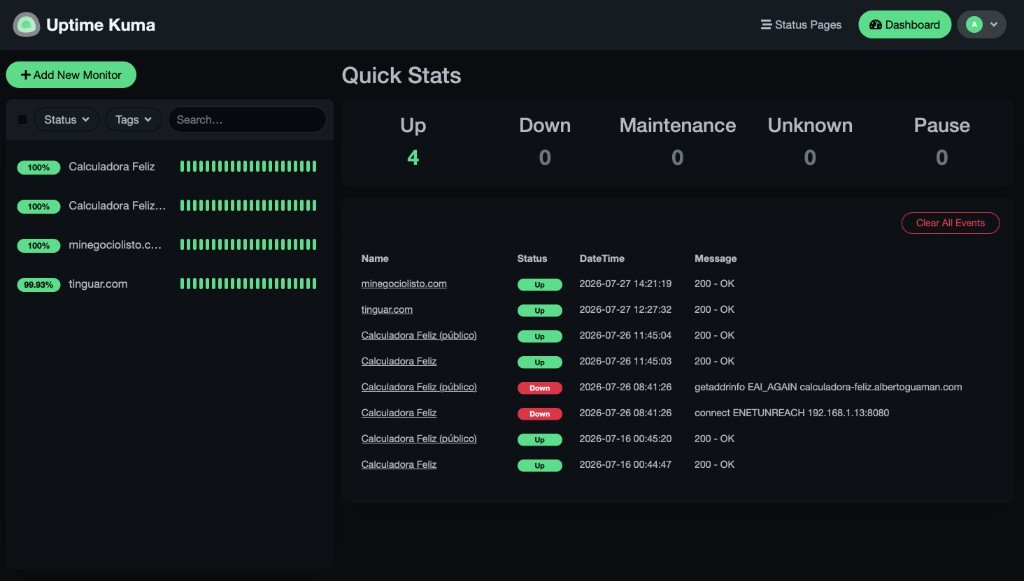Click Down badge beside ENETUNREACH message

click(x=539, y=414)
